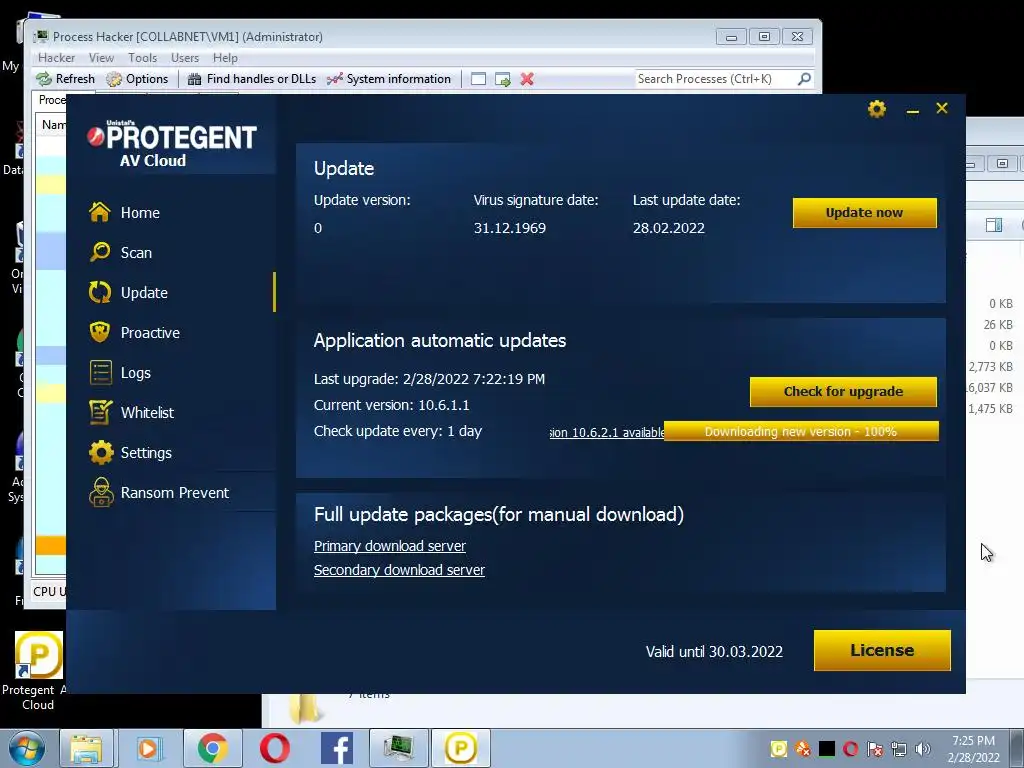Open the View menu in Process Hacker
This screenshot has width=1024, height=768.
[101, 57]
